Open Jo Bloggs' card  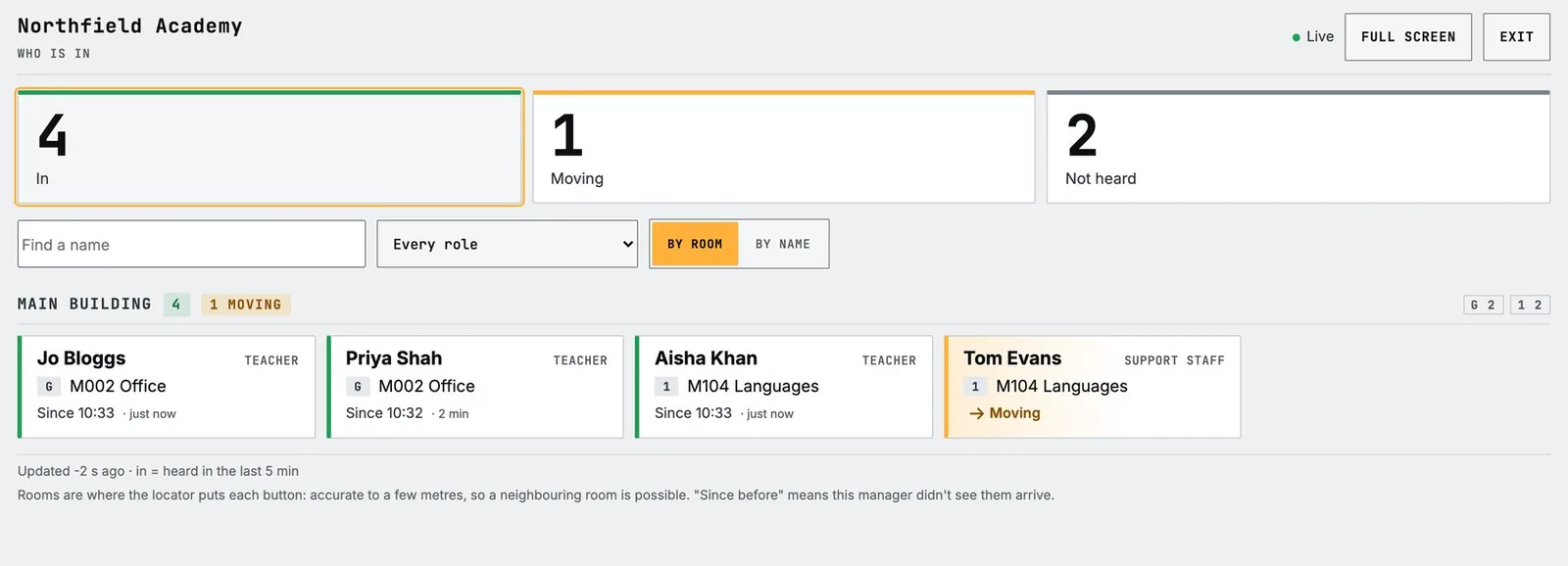click(x=167, y=387)
